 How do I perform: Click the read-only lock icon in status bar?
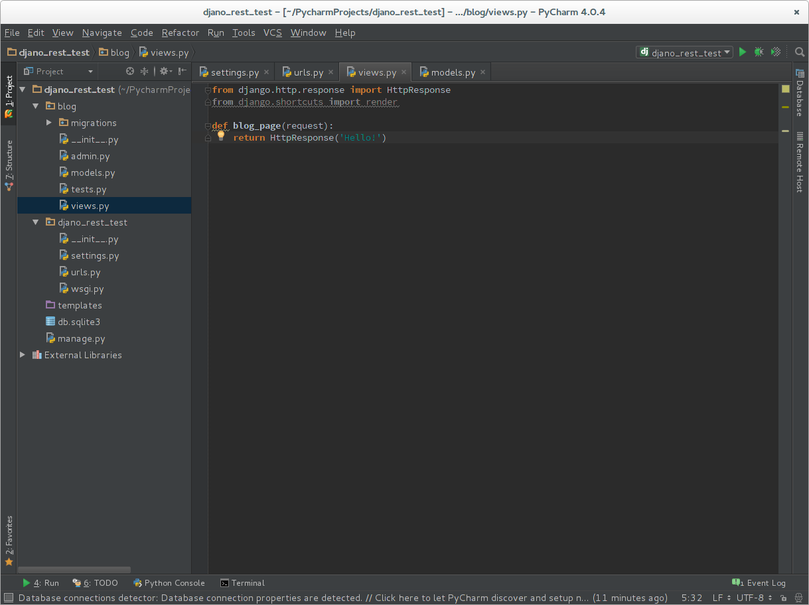783,598
